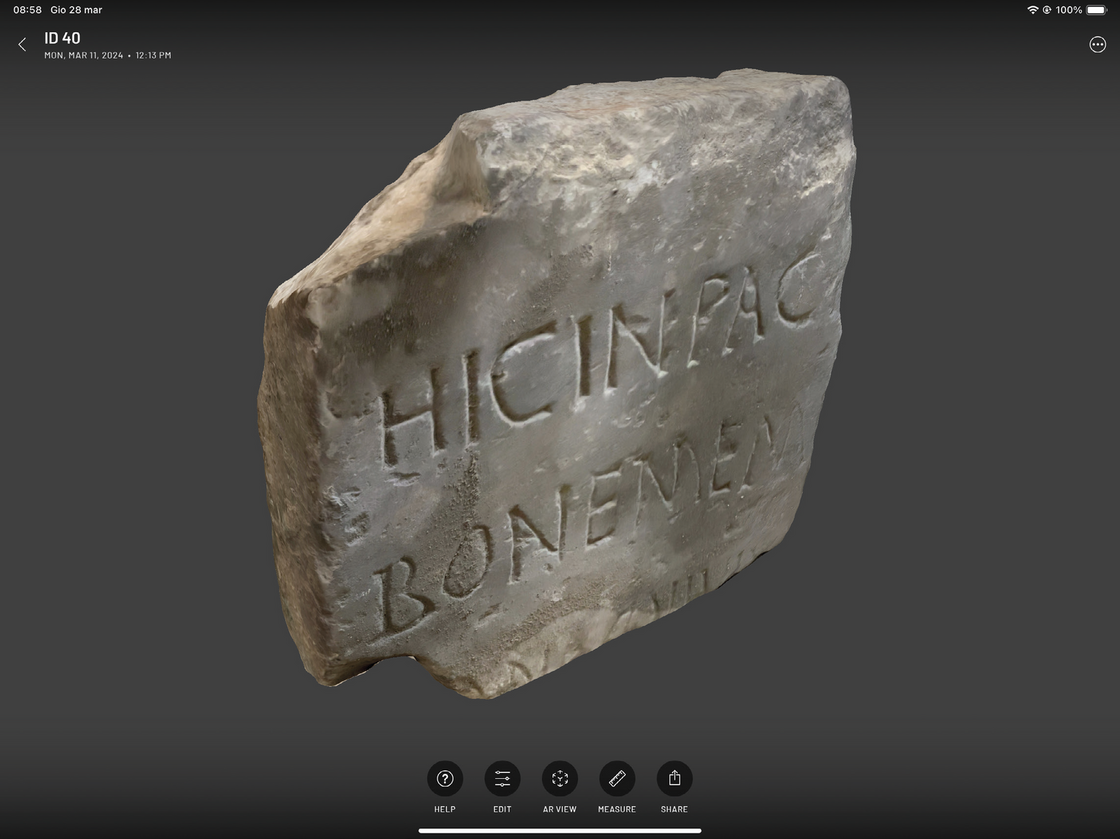
Task: Tap the MEASURE text label
Action: coord(617,809)
